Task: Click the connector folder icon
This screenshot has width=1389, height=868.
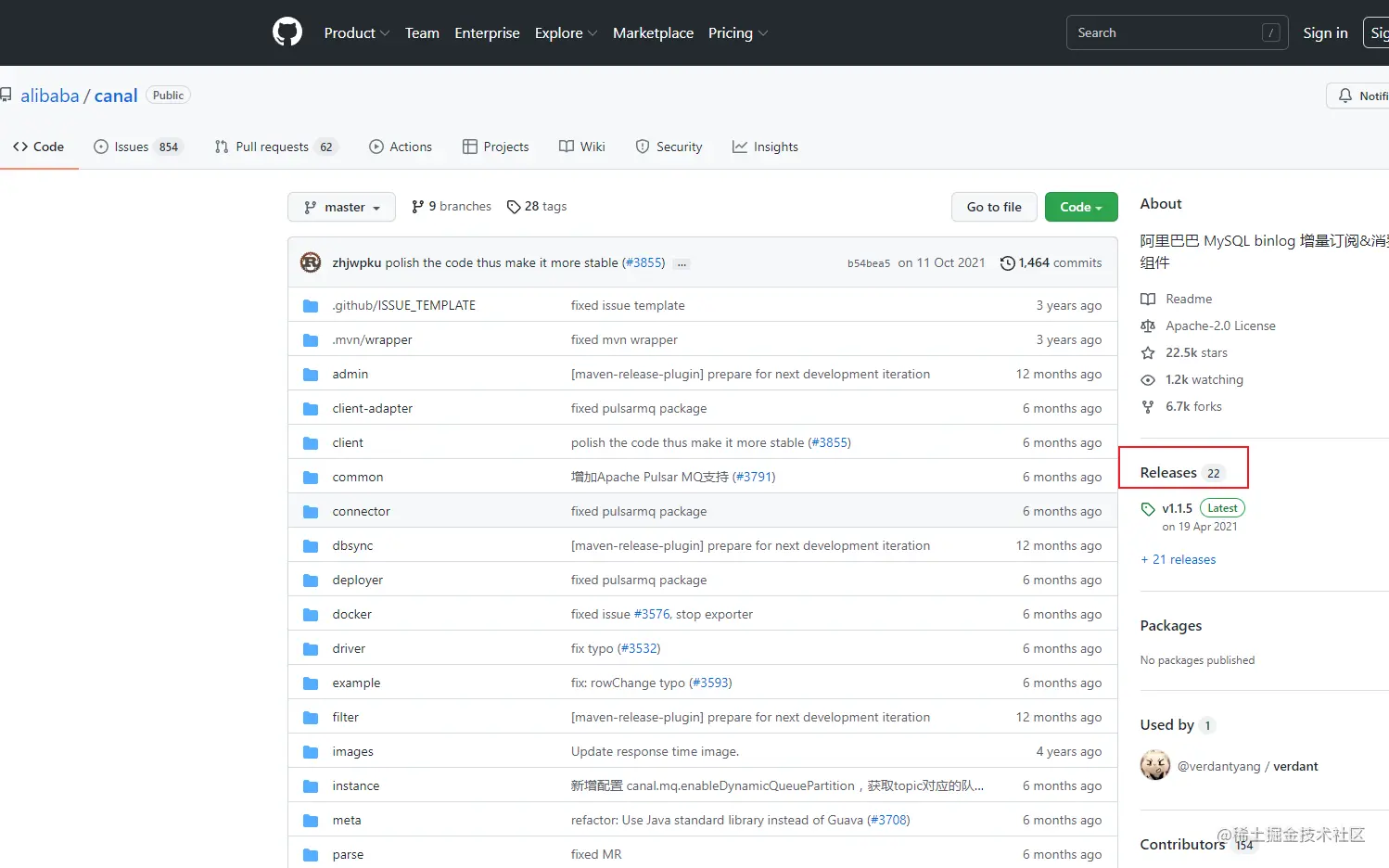Action: [x=311, y=512]
